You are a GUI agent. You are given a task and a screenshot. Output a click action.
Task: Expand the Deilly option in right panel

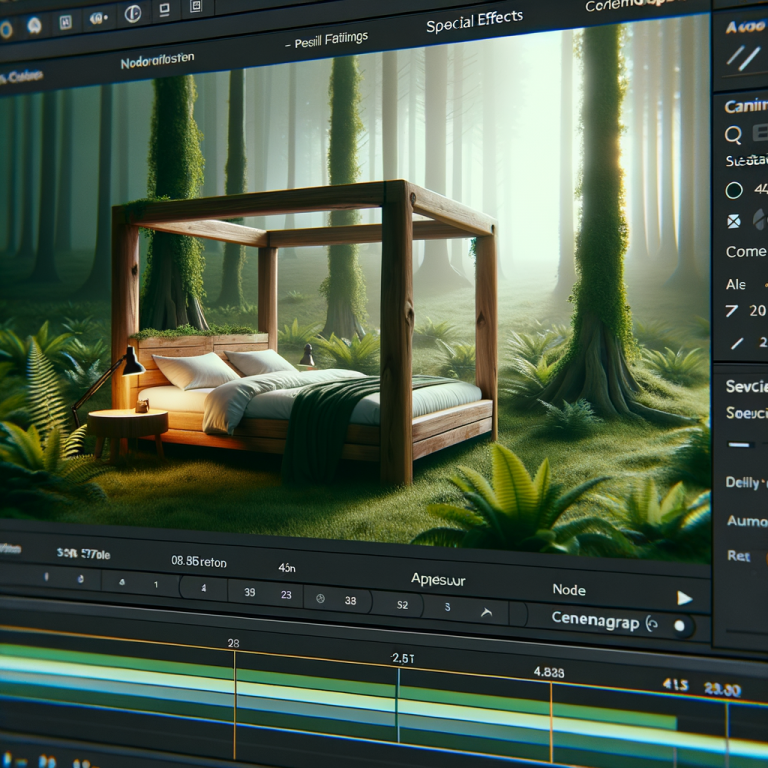743,482
